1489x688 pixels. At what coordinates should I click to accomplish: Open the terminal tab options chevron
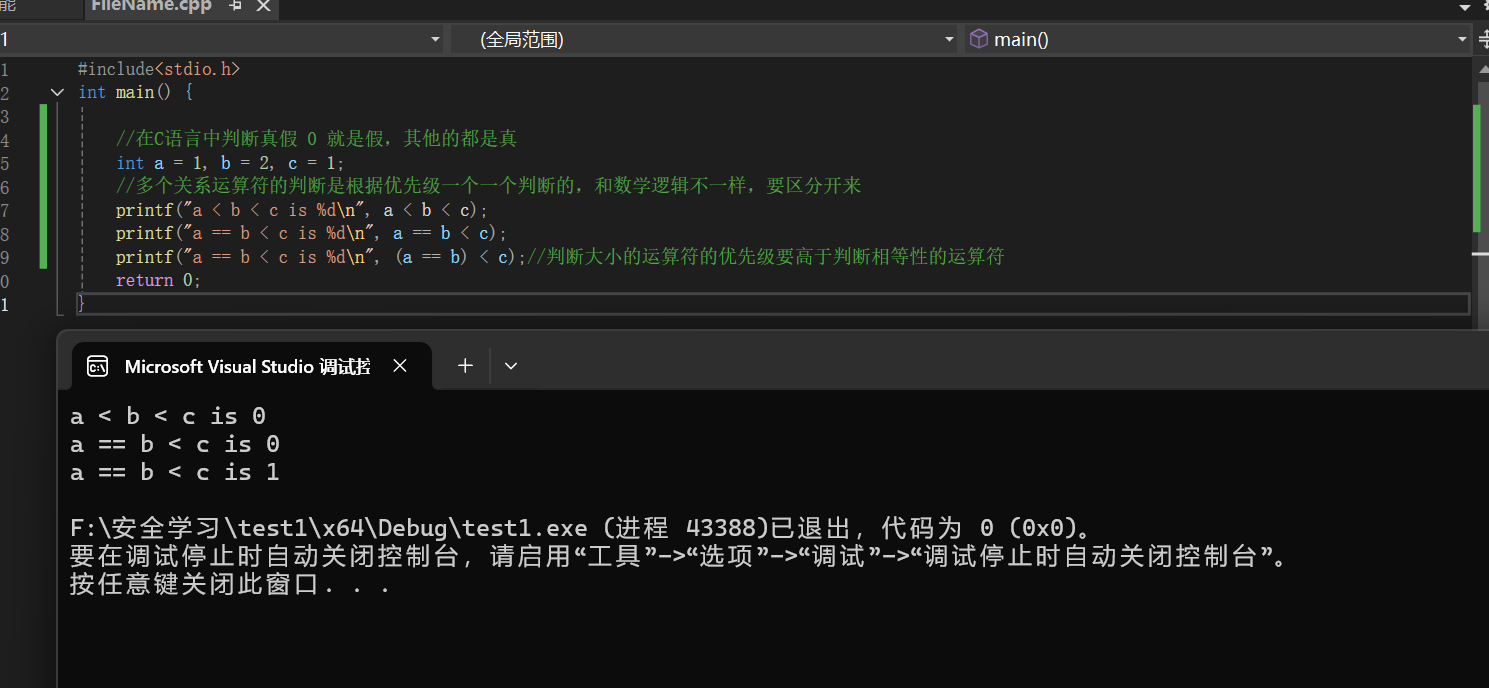pyautogui.click(x=510, y=365)
